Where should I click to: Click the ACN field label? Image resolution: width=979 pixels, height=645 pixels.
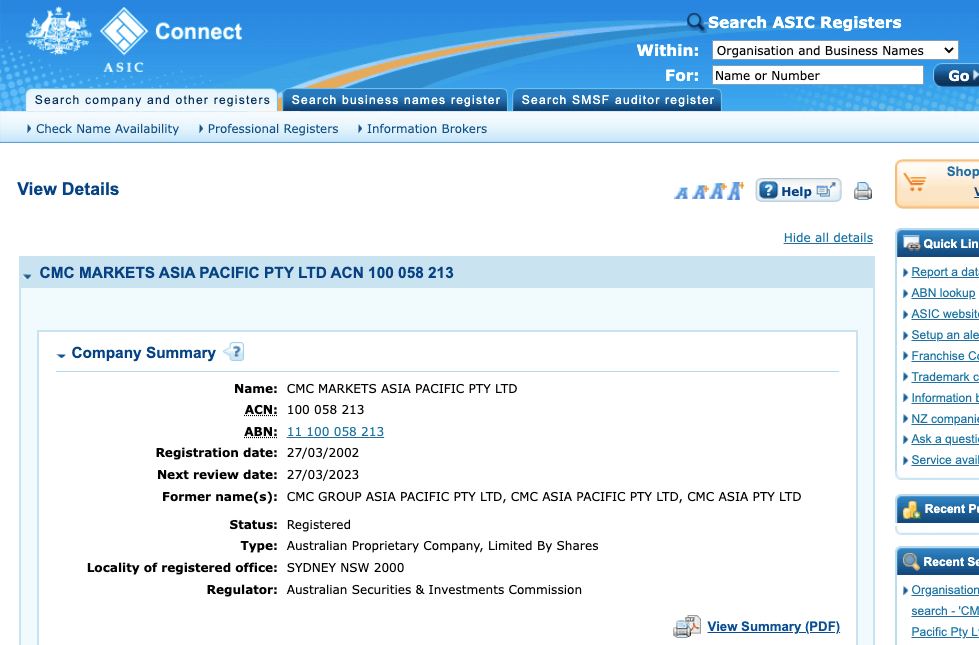[x=261, y=410]
